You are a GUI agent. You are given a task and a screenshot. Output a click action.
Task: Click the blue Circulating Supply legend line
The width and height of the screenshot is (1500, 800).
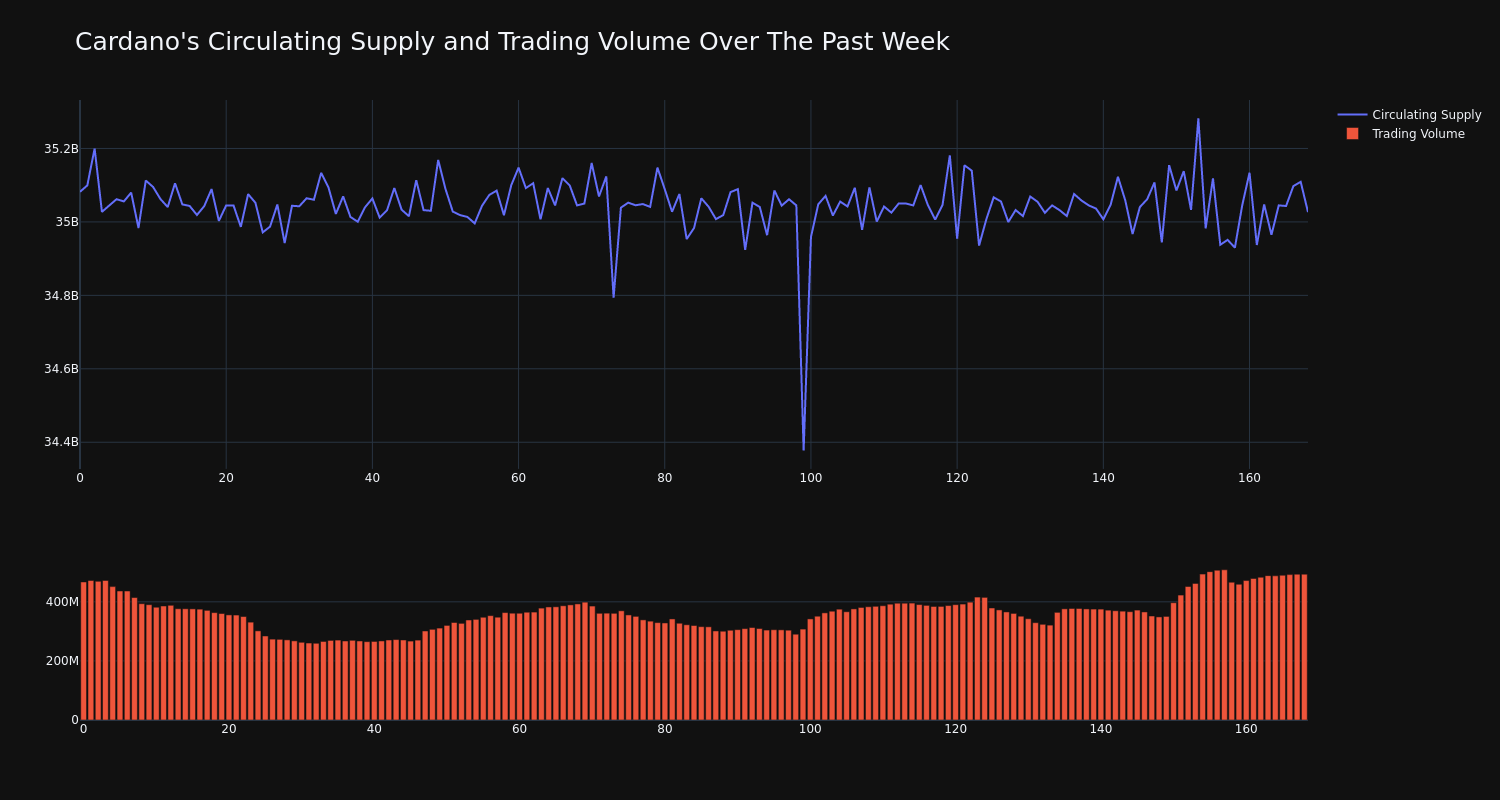(x=1352, y=115)
